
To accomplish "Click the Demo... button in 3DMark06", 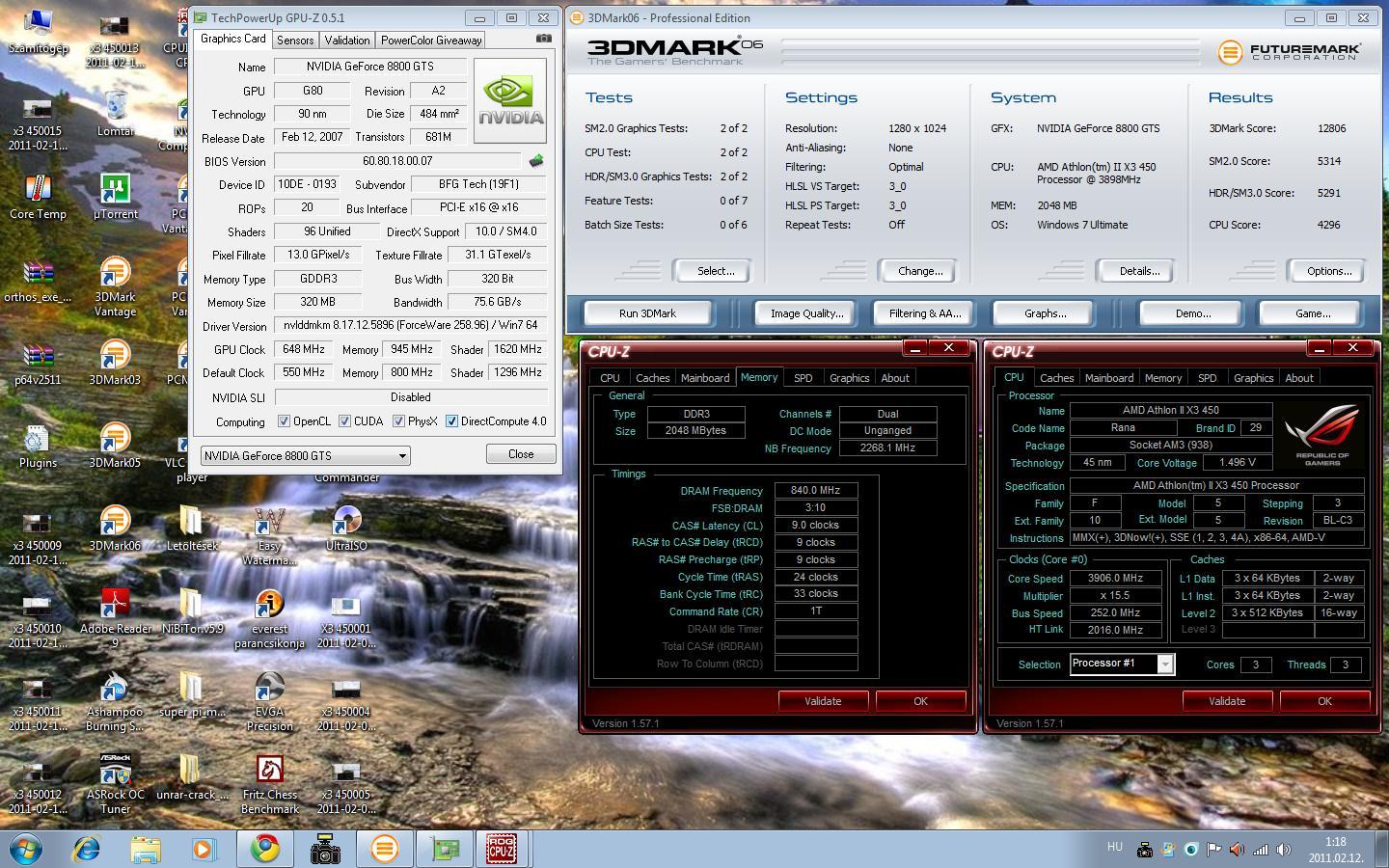I will [x=1192, y=313].
